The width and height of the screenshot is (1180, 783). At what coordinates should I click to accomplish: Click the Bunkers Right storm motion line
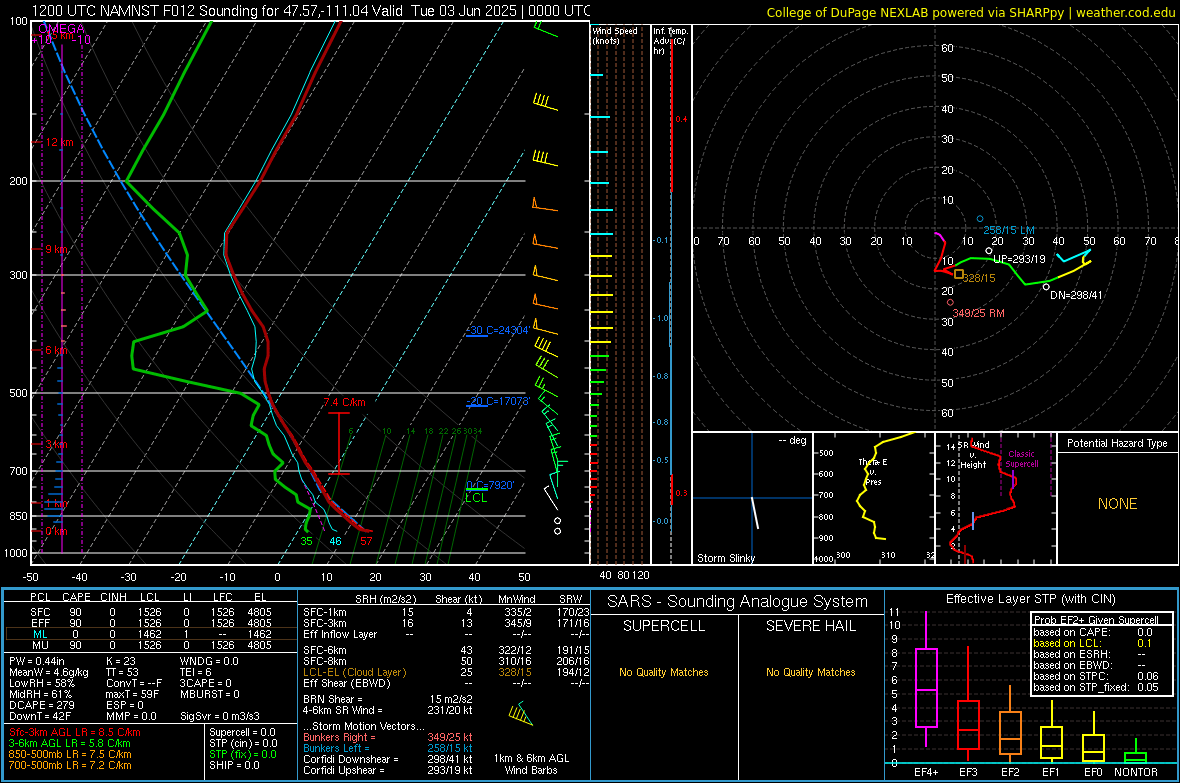click(x=388, y=737)
